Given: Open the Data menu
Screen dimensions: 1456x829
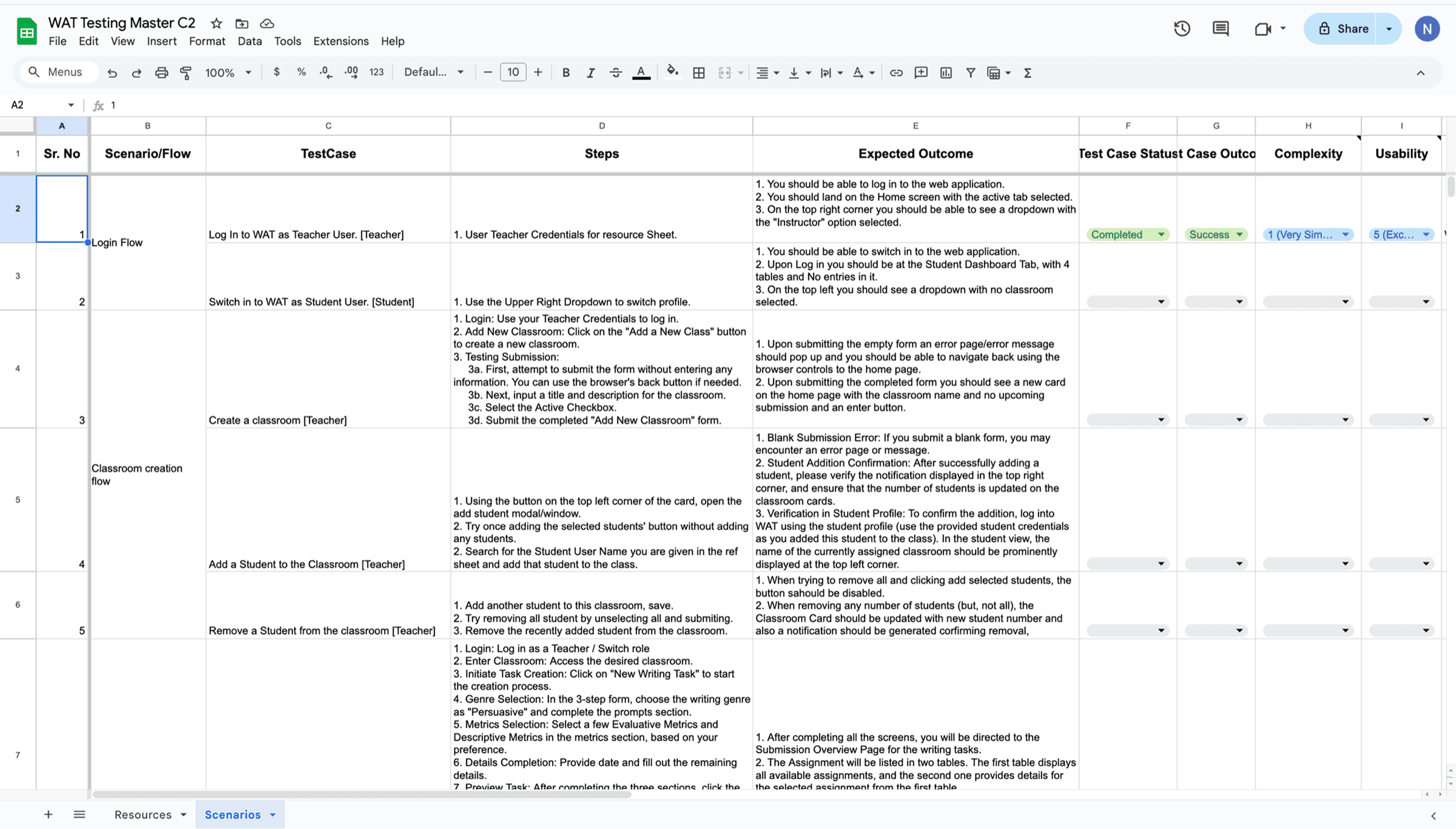Looking at the screenshot, I should pyautogui.click(x=249, y=41).
